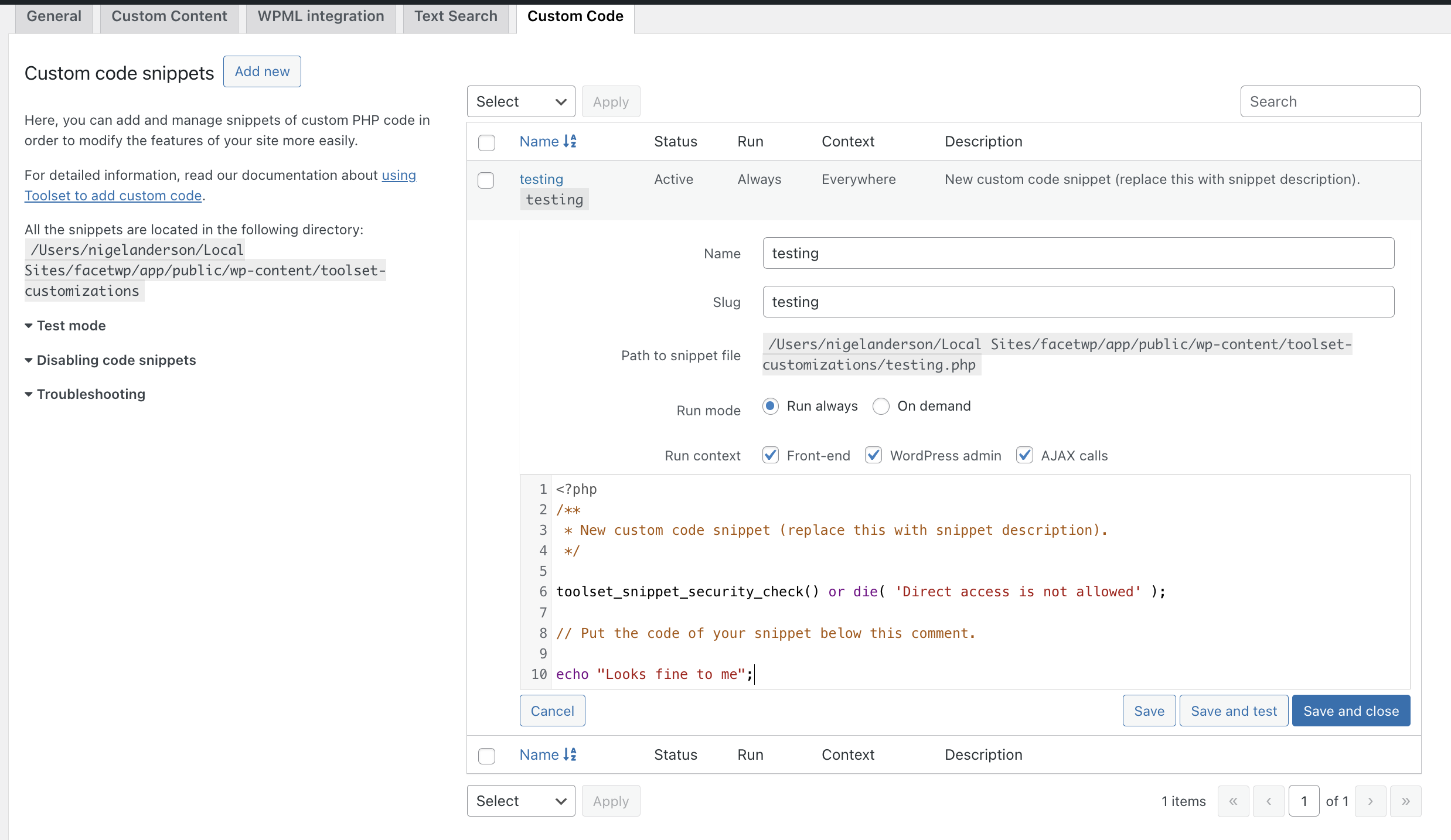Click the 'Put the code' comment on line 8
Screen dimensions: 1451x840
click(x=765, y=633)
